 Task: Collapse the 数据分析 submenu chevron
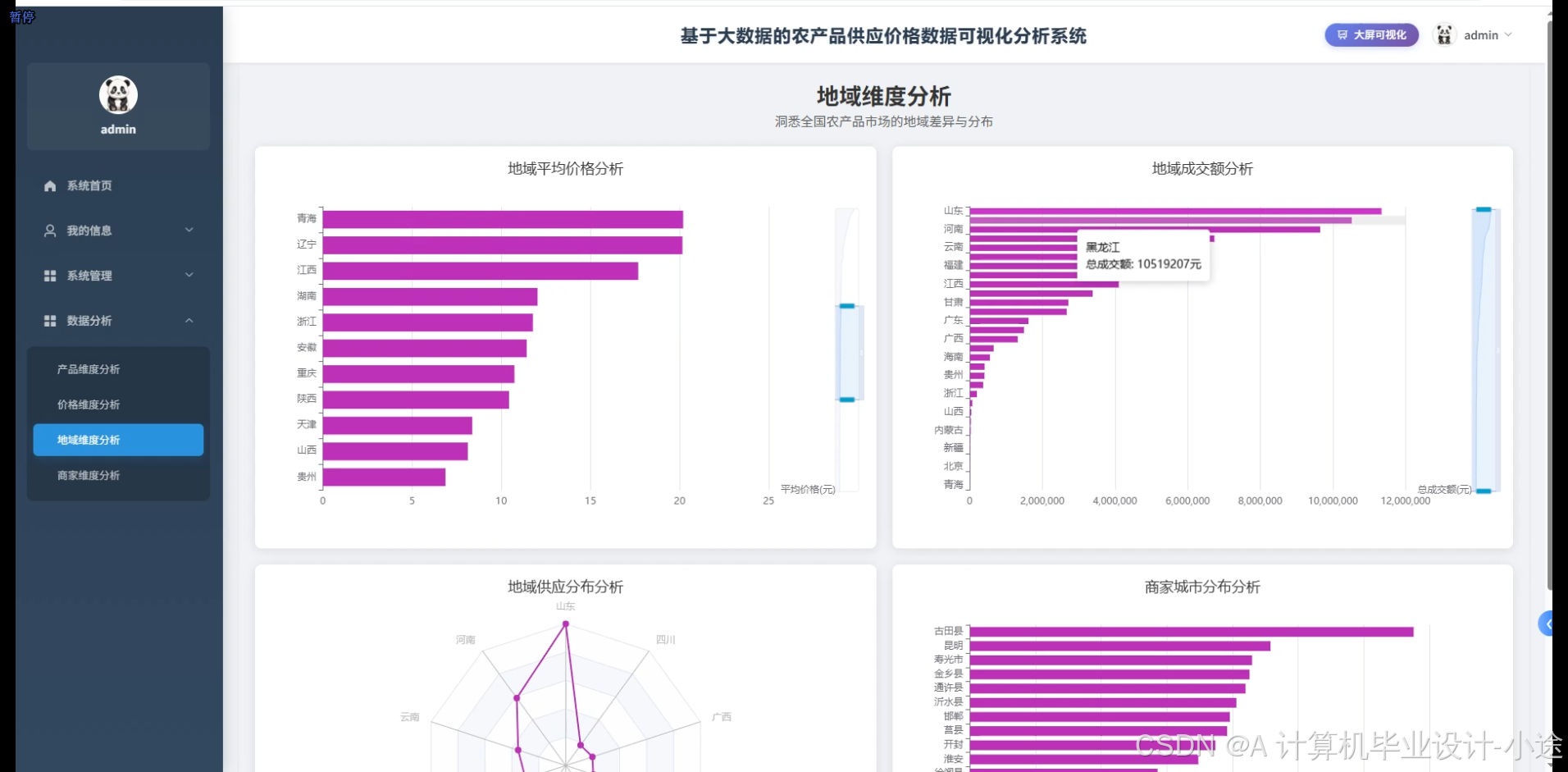click(x=189, y=320)
